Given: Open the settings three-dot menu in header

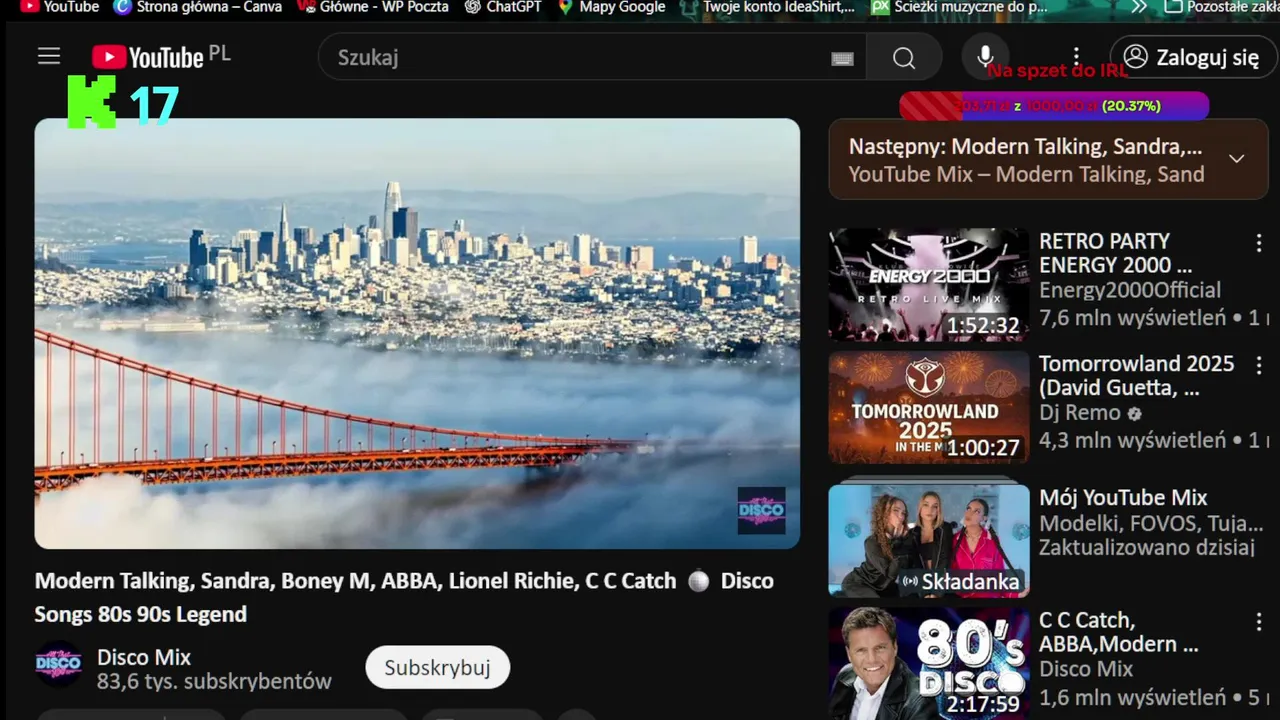Looking at the screenshot, I should tap(1076, 57).
